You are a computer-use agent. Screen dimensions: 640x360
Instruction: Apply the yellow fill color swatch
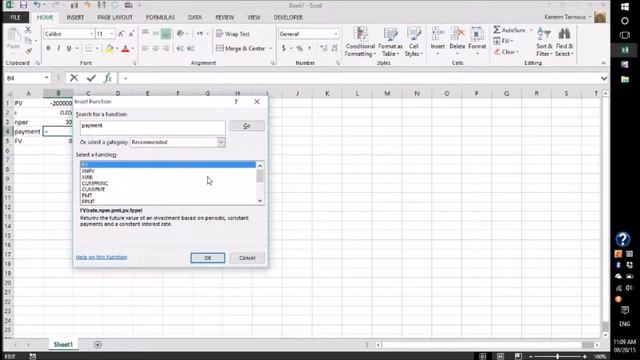pyautogui.click(x=109, y=49)
